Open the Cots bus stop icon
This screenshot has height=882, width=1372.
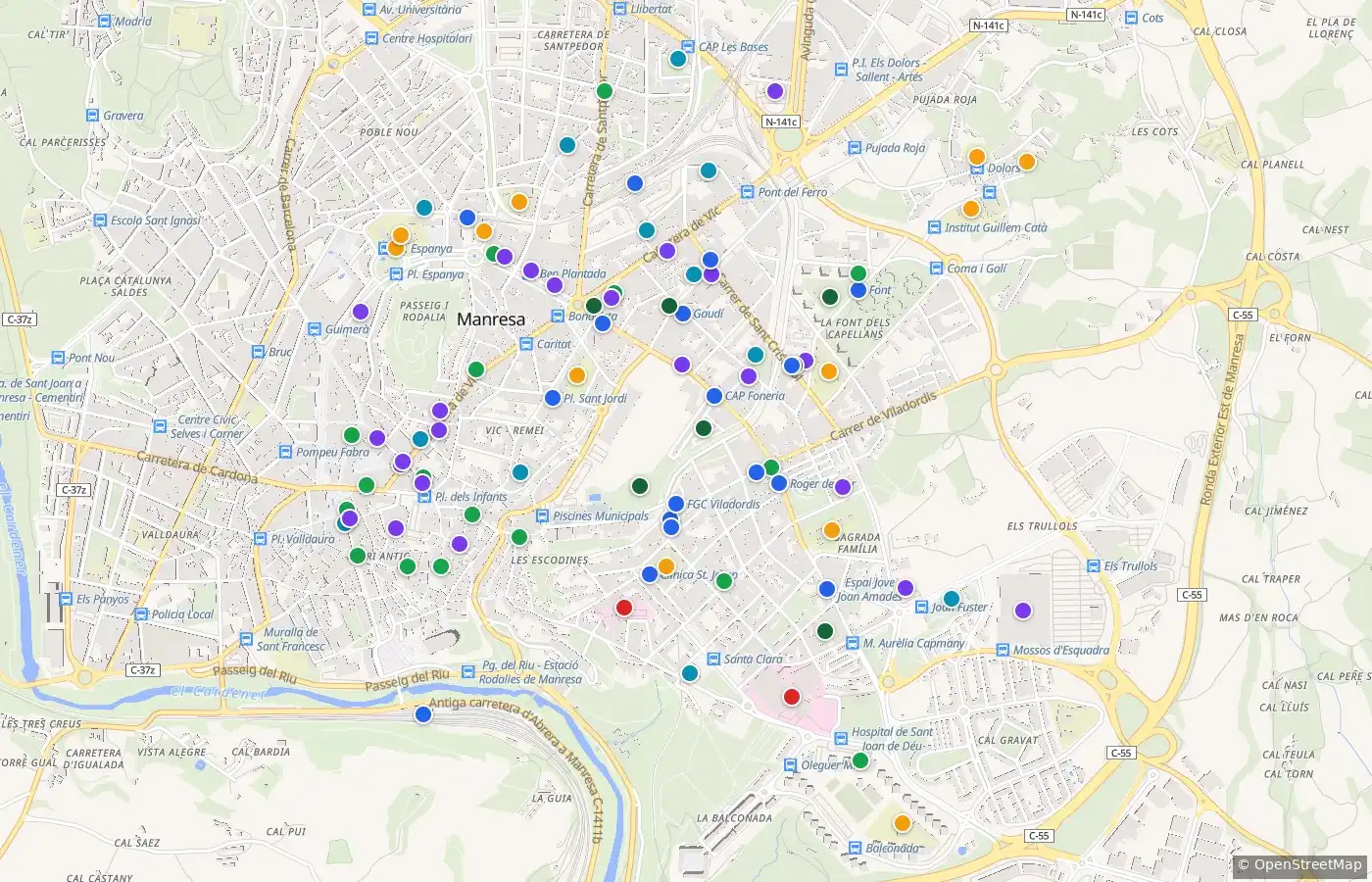coord(1132,18)
